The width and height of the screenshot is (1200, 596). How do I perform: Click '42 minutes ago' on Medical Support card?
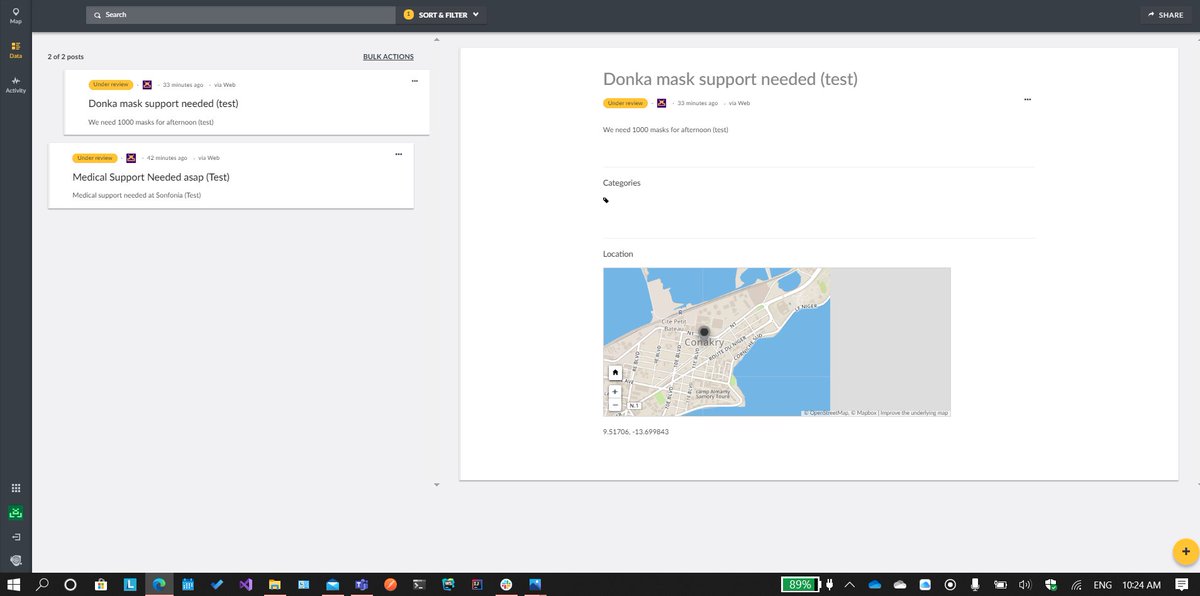(167, 158)
